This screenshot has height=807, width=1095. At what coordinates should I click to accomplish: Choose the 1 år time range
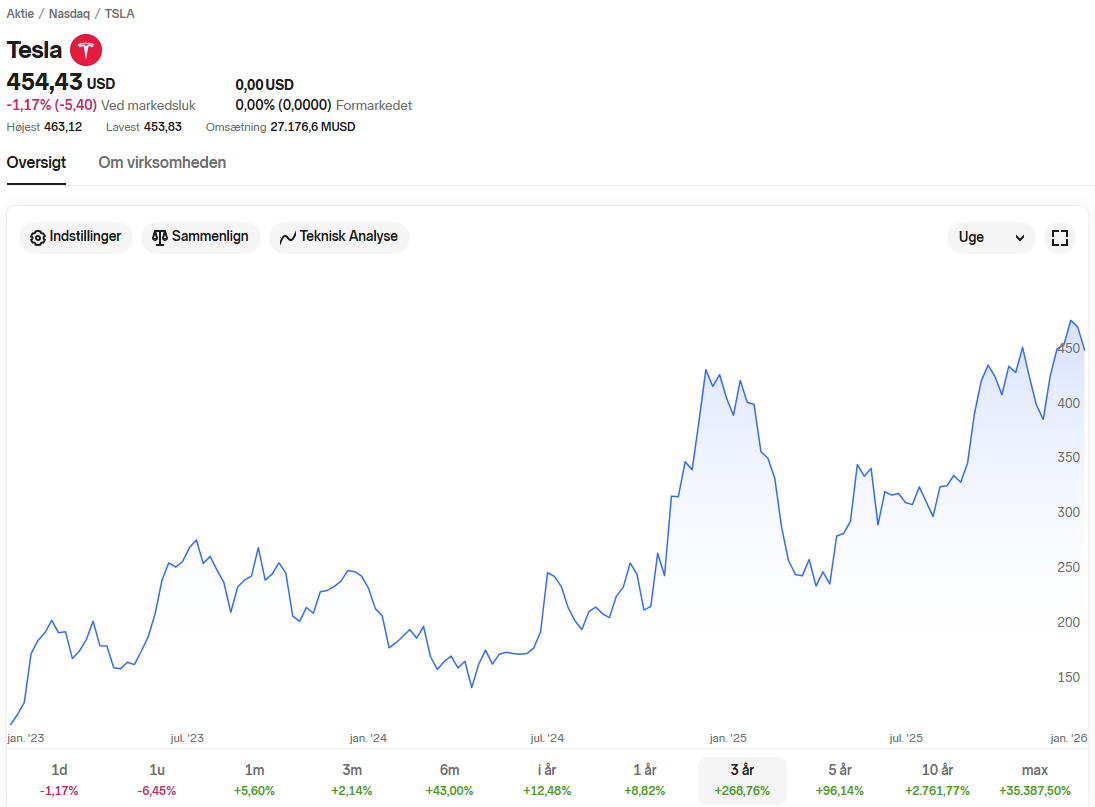pyautogui.click(x=645, y=780)
